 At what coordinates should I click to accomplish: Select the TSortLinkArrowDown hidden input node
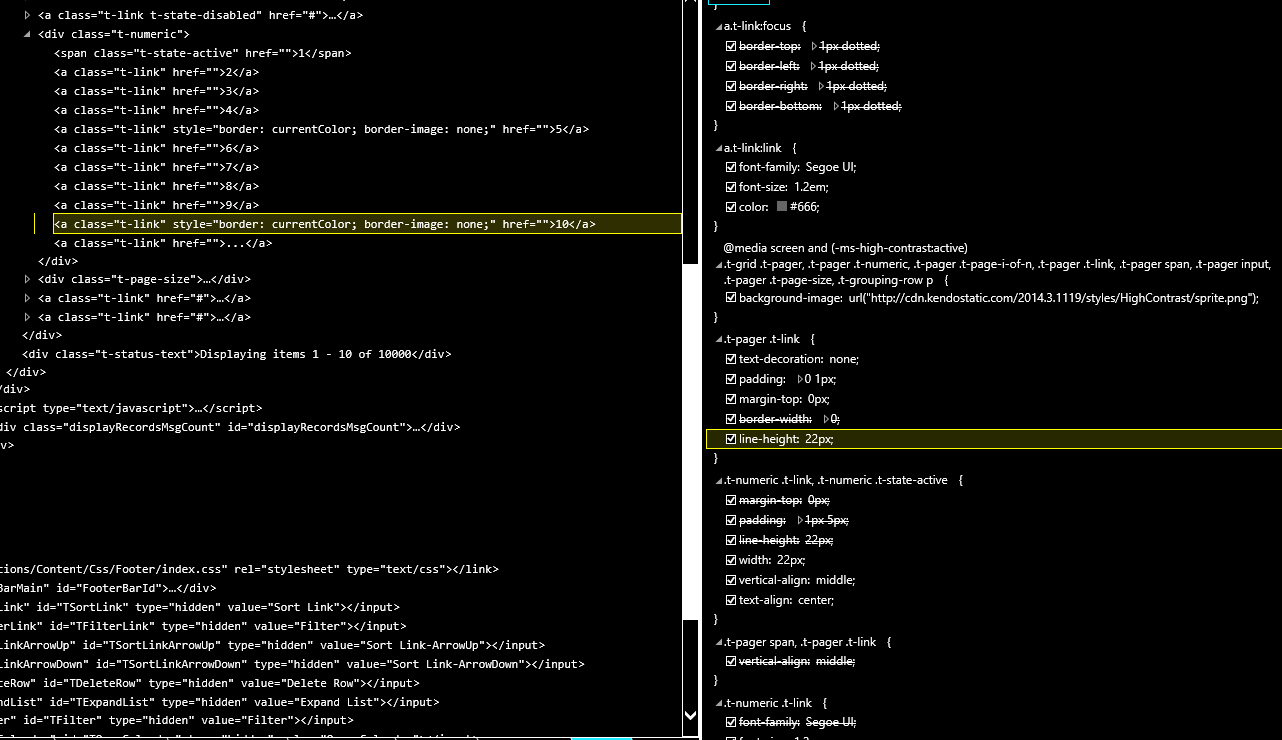point(292,664)
